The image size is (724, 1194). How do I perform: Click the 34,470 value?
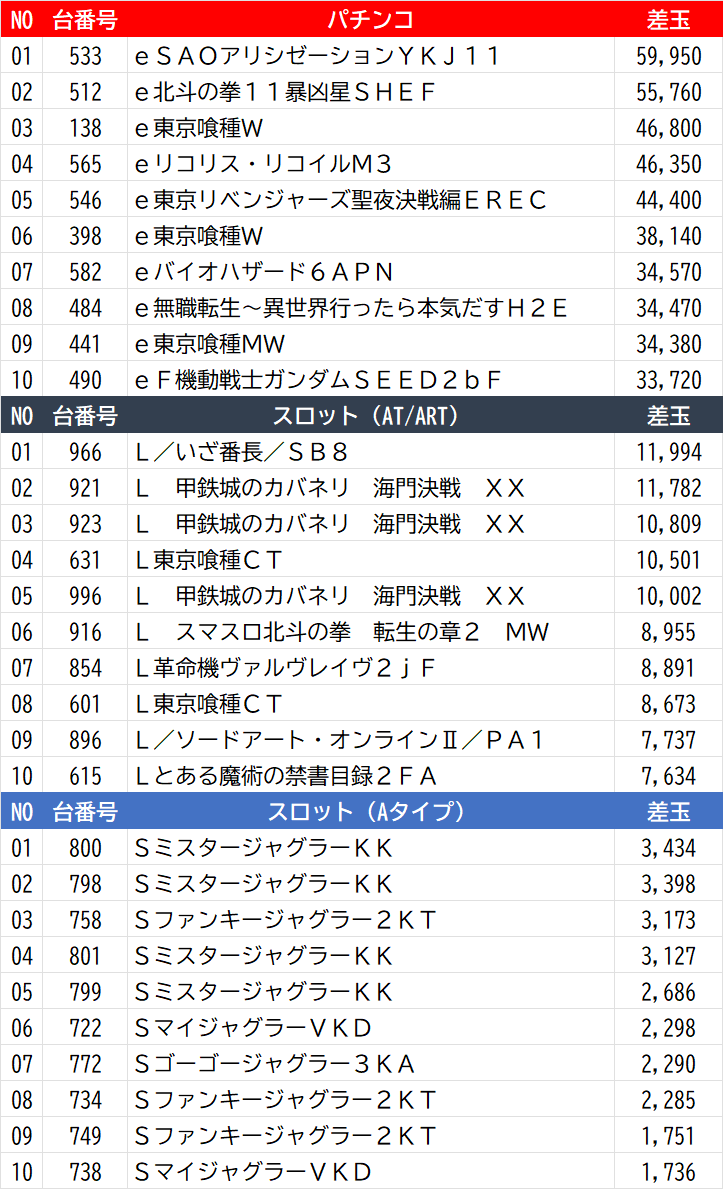[x=668, y=308]
